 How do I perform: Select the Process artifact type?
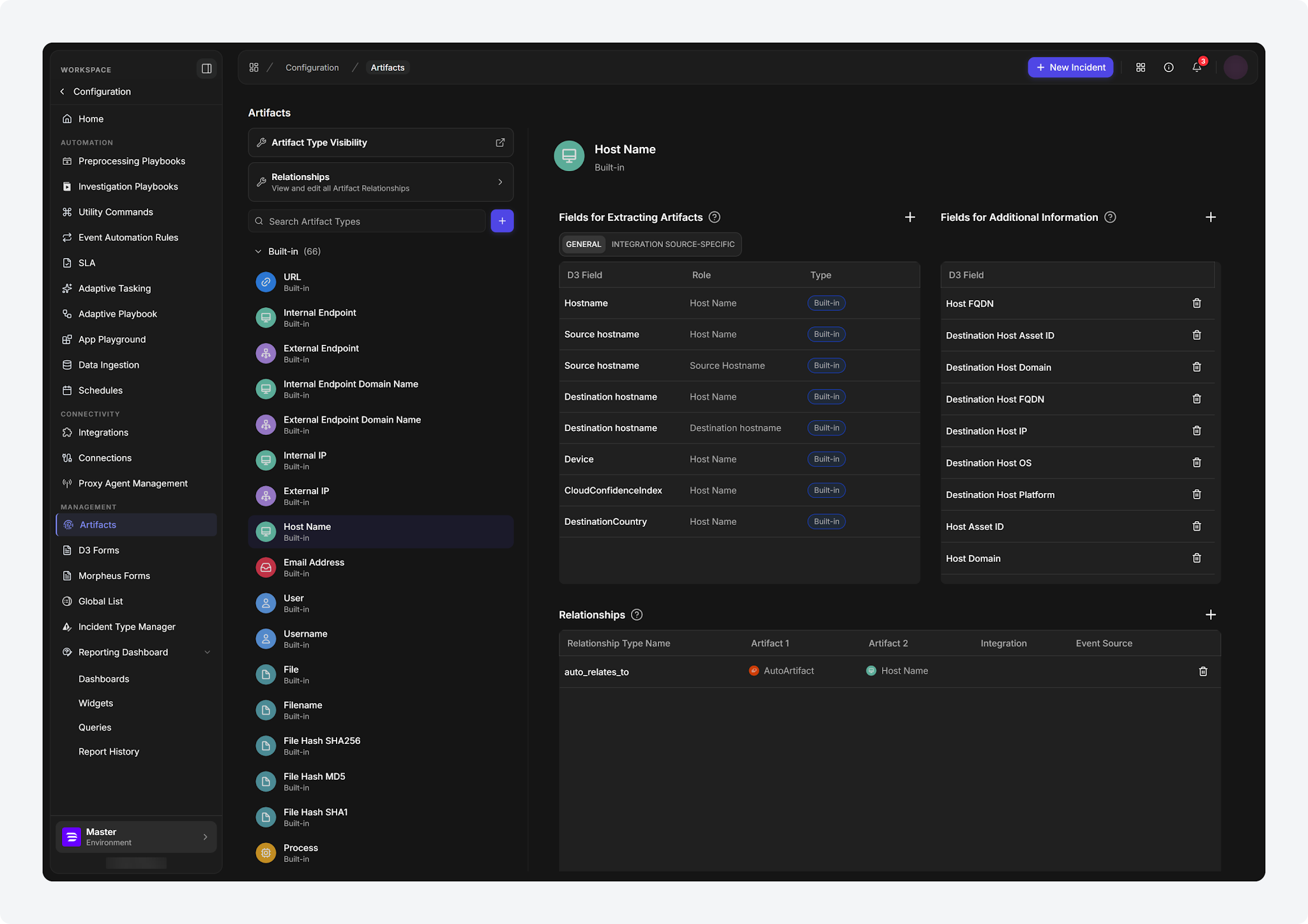pyautogui.click(x=381, y=852)
